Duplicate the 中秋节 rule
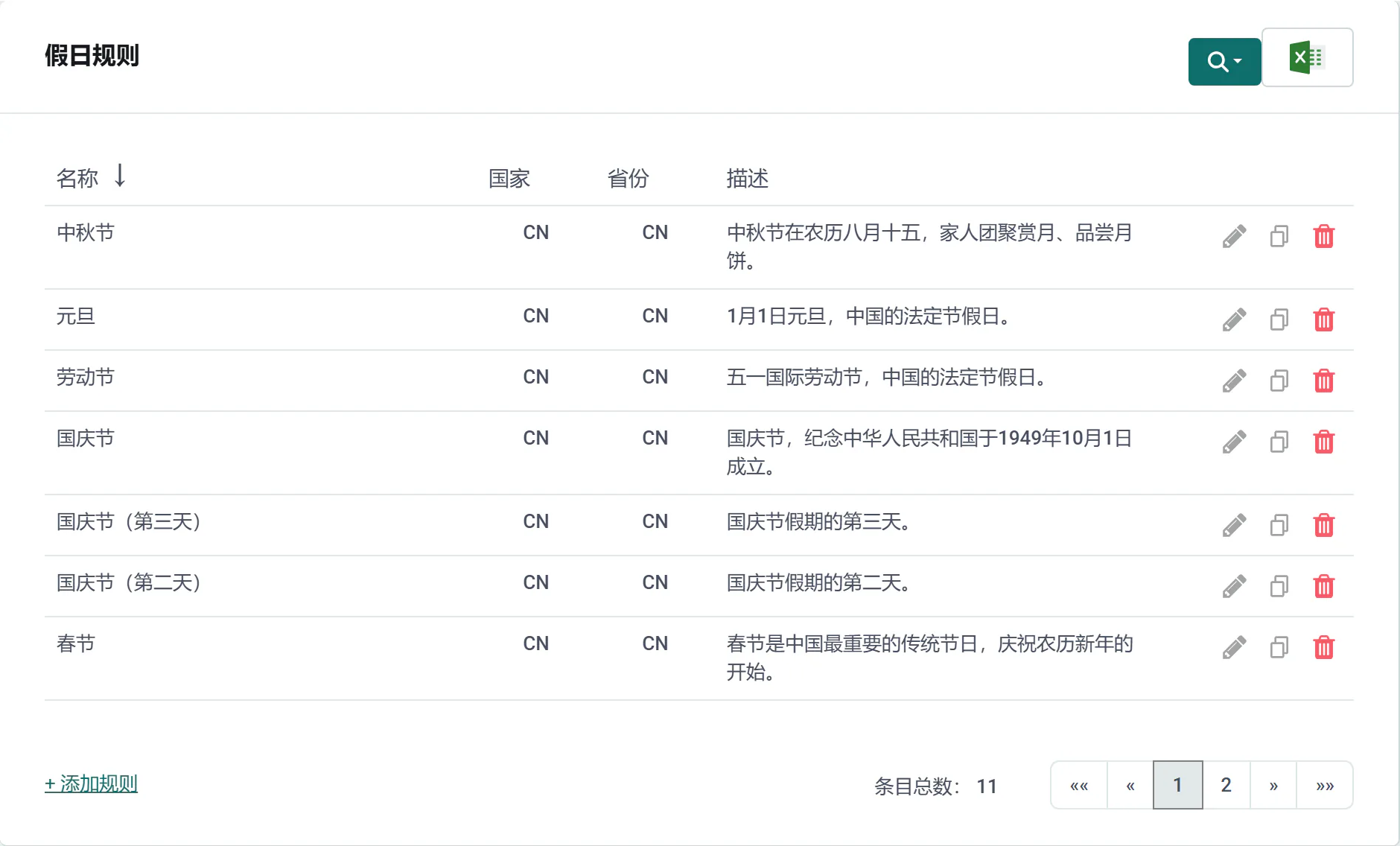The width and height of the screenshot is (1400, 846). click(1279, 236)
